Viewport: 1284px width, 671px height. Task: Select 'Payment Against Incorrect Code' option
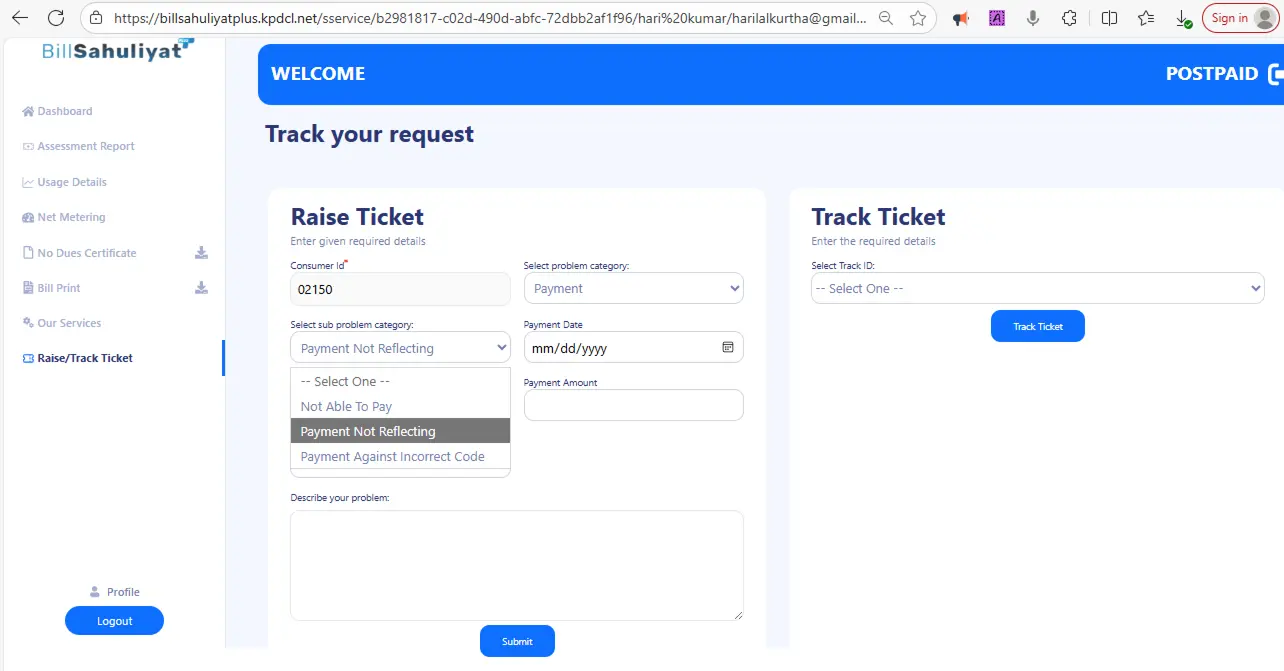(x=392, y=457)
